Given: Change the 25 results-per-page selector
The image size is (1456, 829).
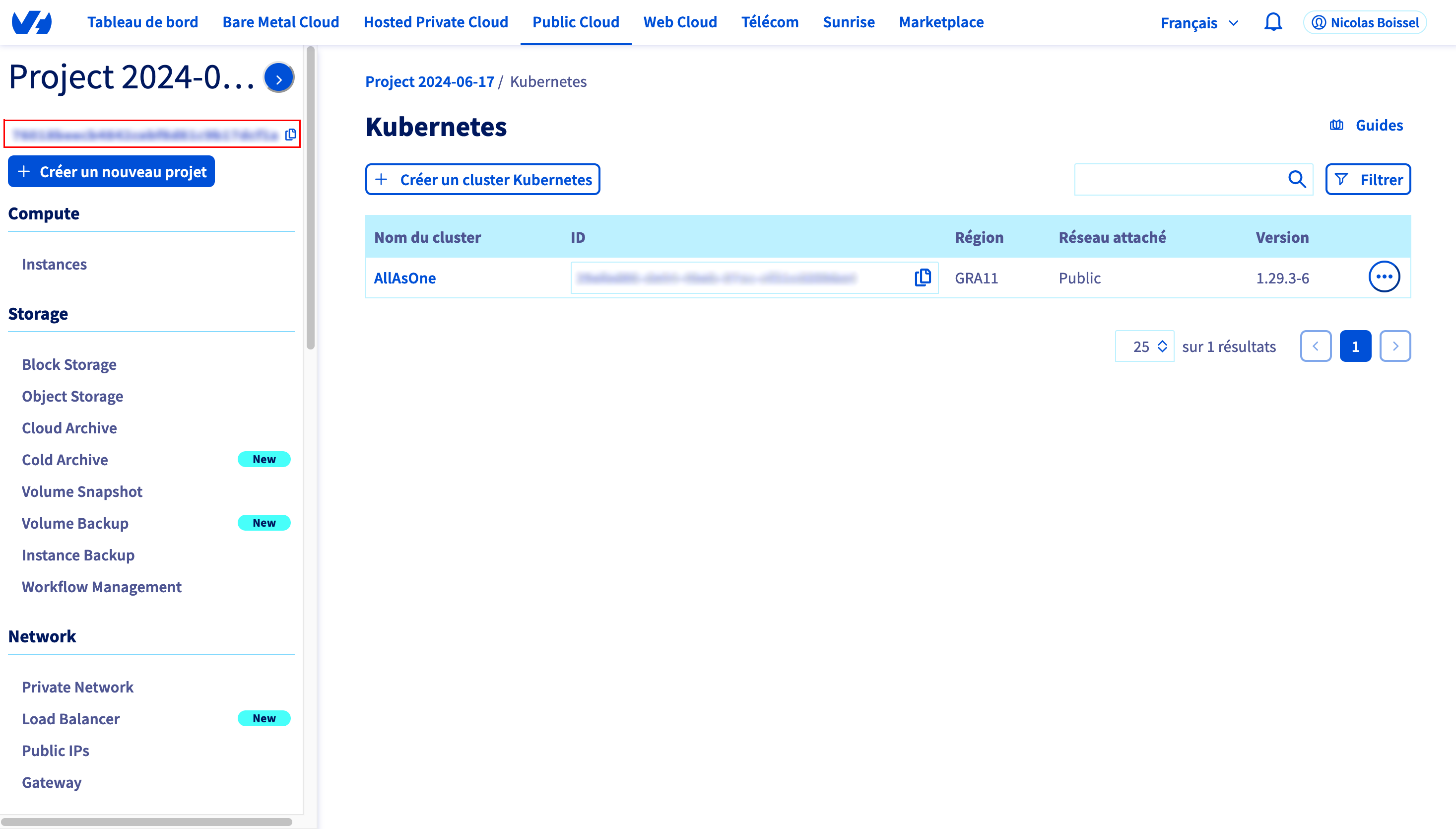Looking at the screenshot, I should (x=1145, y=346).
